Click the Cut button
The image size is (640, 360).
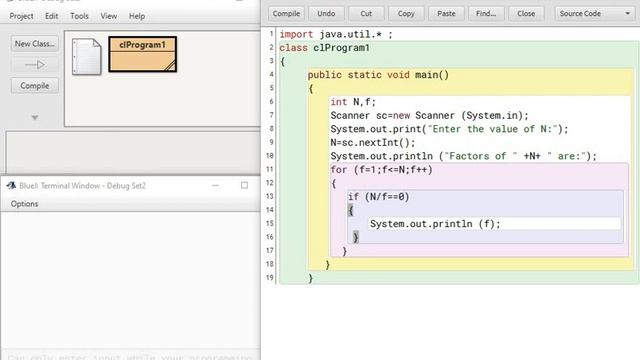[366, 13]
